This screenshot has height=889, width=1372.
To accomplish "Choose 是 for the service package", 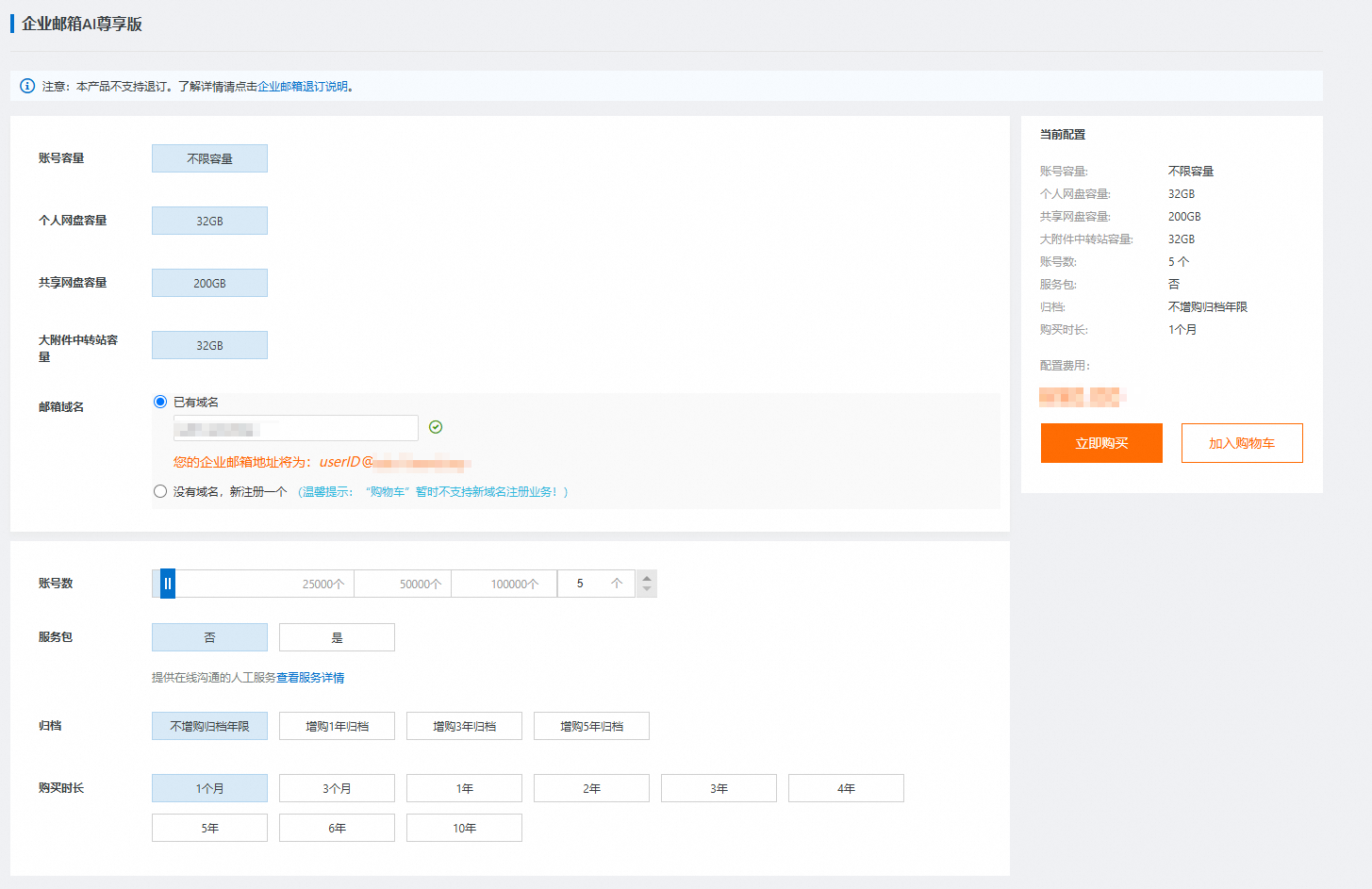I will coord(337,637).
